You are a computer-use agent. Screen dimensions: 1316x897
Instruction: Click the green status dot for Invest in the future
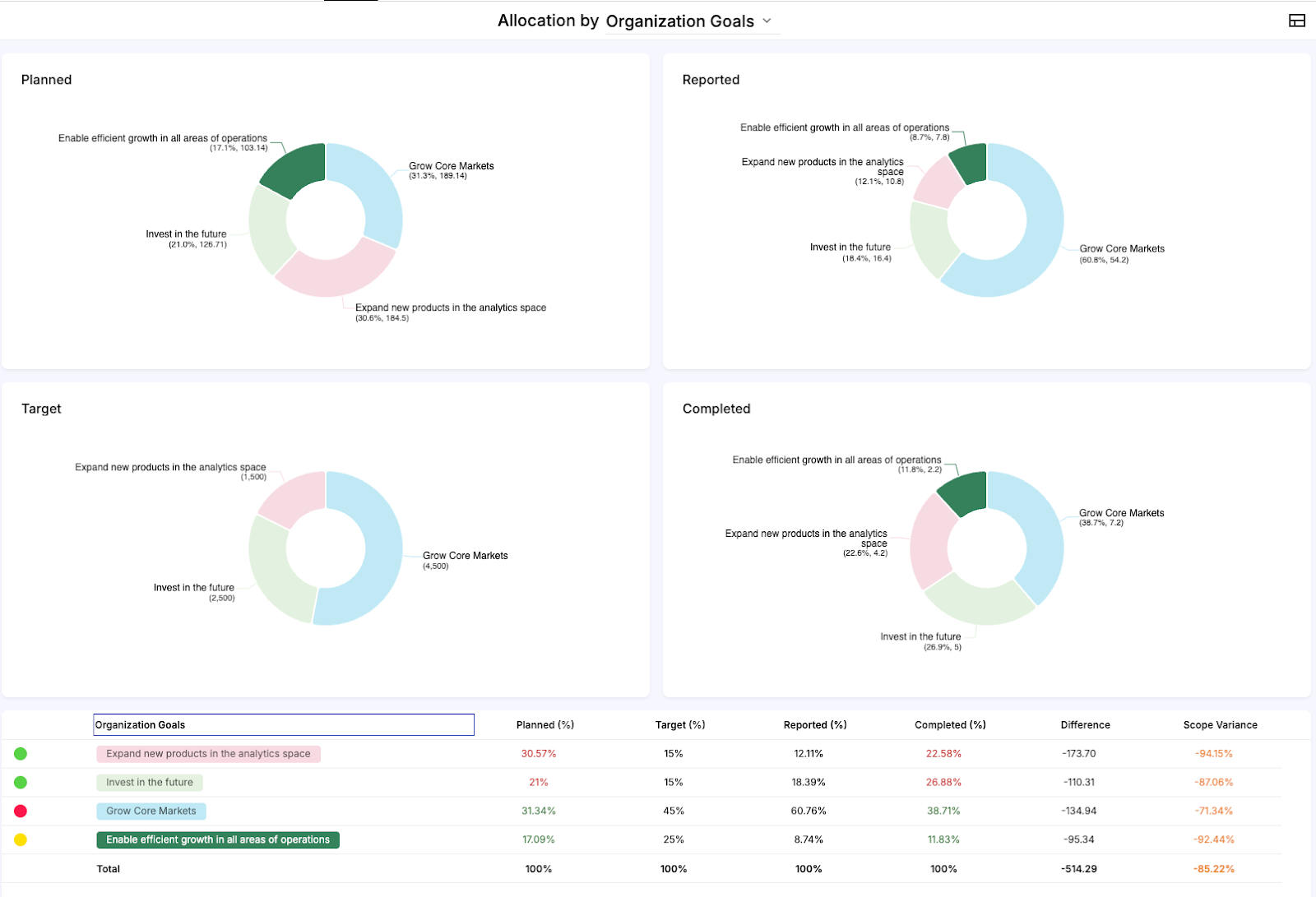21,783
